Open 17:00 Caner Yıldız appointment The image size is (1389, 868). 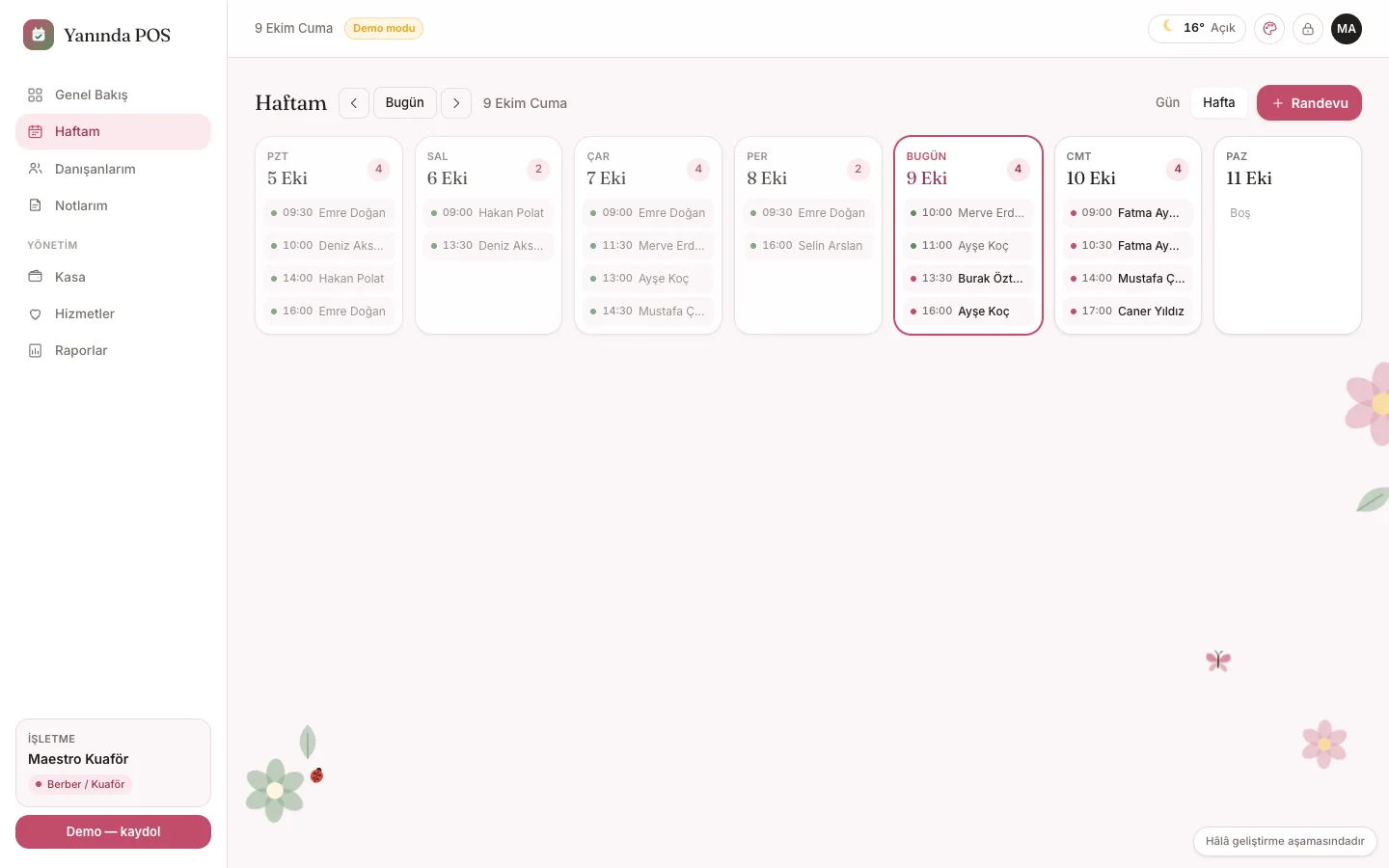pyautogui.click(x=1128, y=312)
